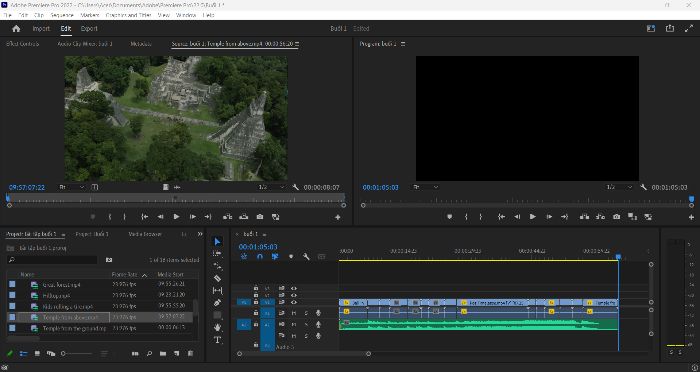This screenshot has width=700, height=372.
Task: Open the Window menu
Action: [186, 15]
